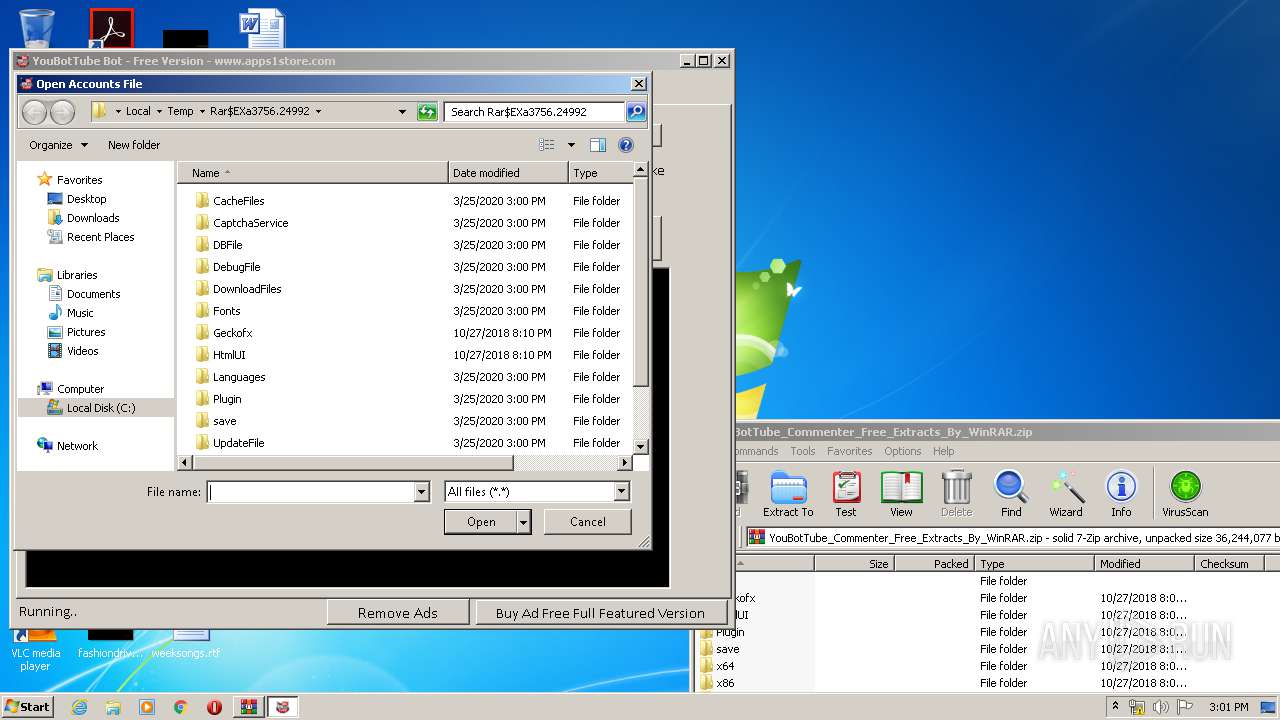Open the Options menu in WinRAR
Screen dimensions: 1280x720
click(x=902, y=451)
